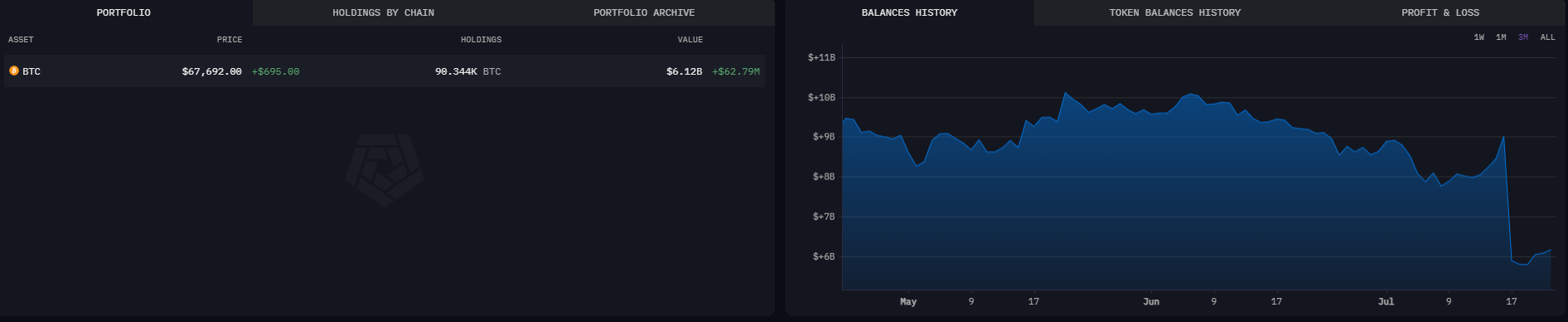This screenshot has height=322, width=1568.
Task: Switch to the Portfolio tab
Action: click(x=123, y=12)
